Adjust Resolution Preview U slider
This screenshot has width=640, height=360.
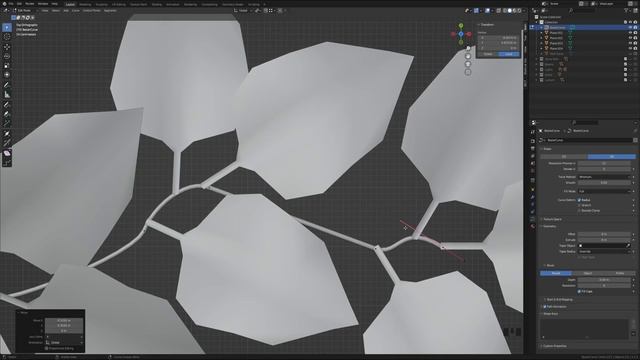click(604, 163)
